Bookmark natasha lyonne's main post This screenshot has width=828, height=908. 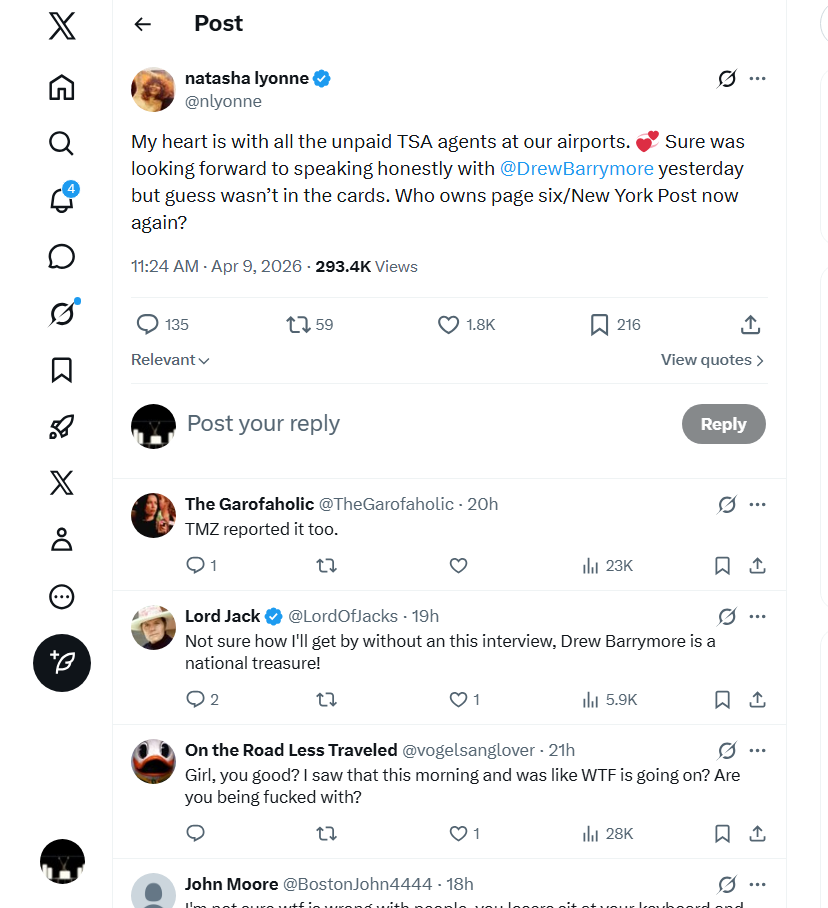pos(599,324)
